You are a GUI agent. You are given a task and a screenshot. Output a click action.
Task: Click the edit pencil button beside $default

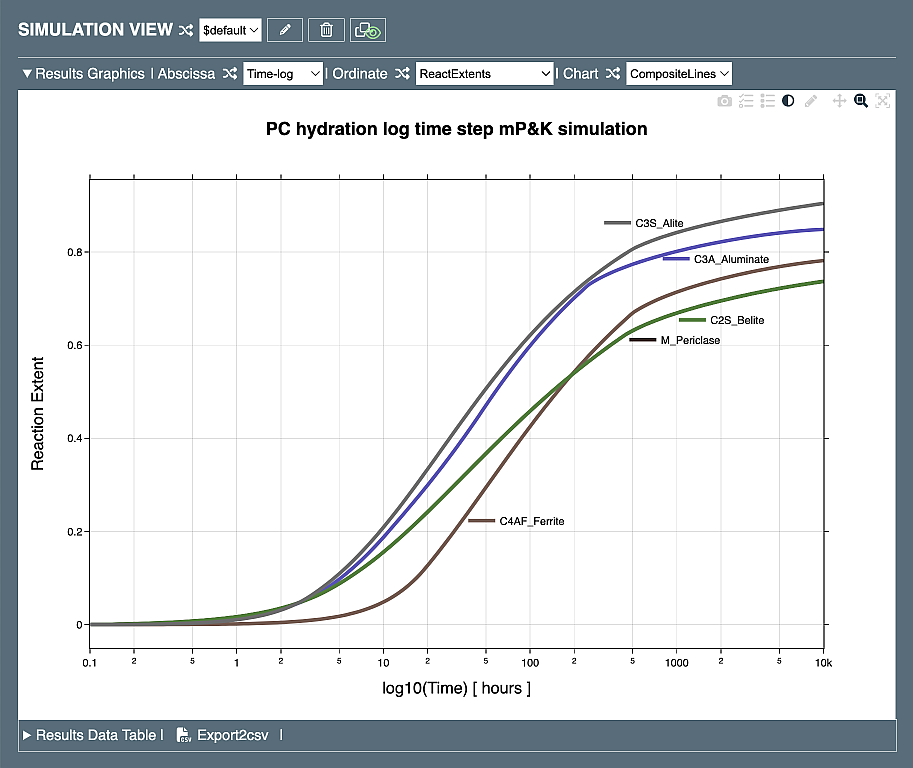point(285,30)
